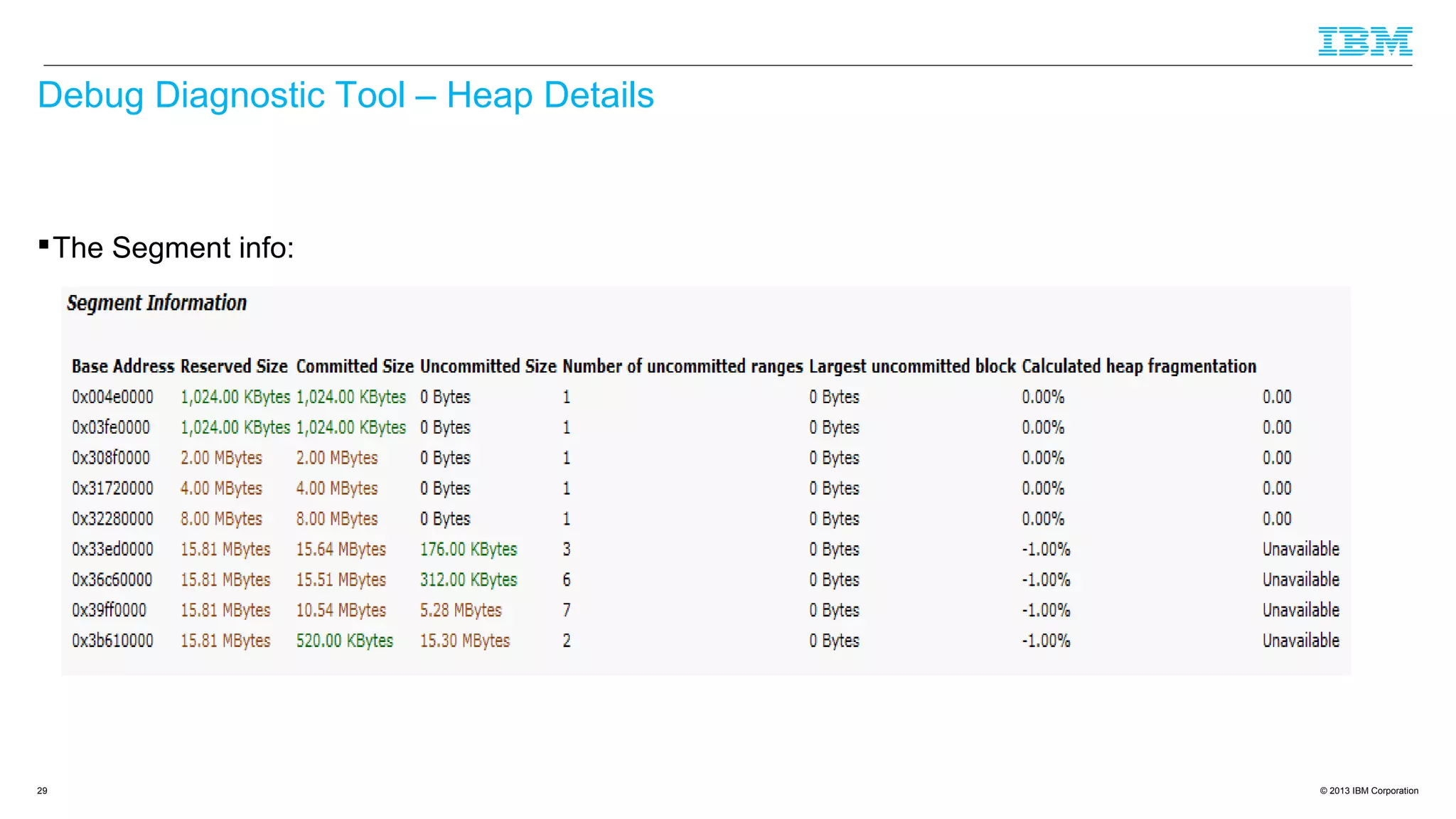
Task: Select base address 0x004e0000
Action: coord(112,397)
